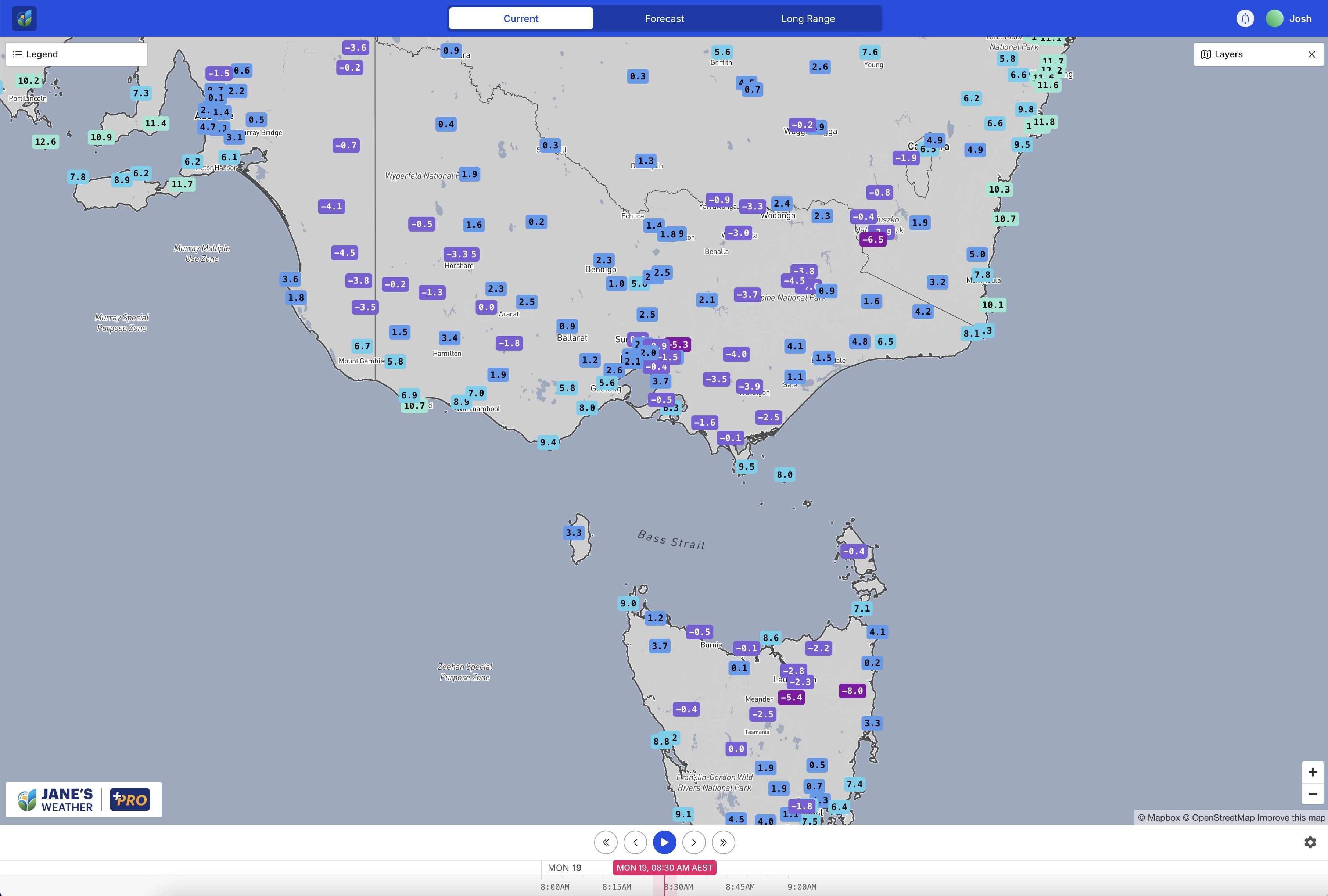1328x896 pixels.
Task: Click the -8.0 temperature marker in Tasmania
Action: coord(852,691)
